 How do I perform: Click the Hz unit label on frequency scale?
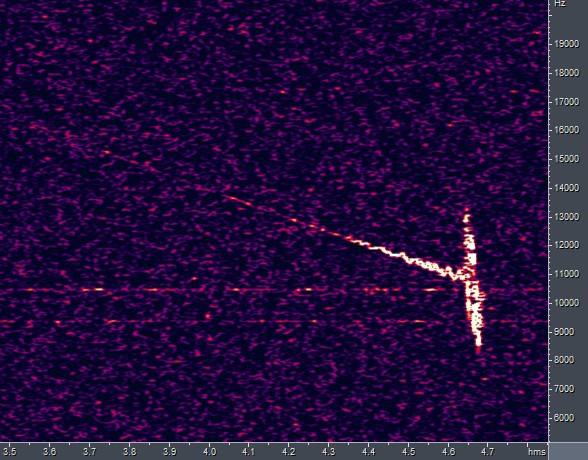(560, 3)
